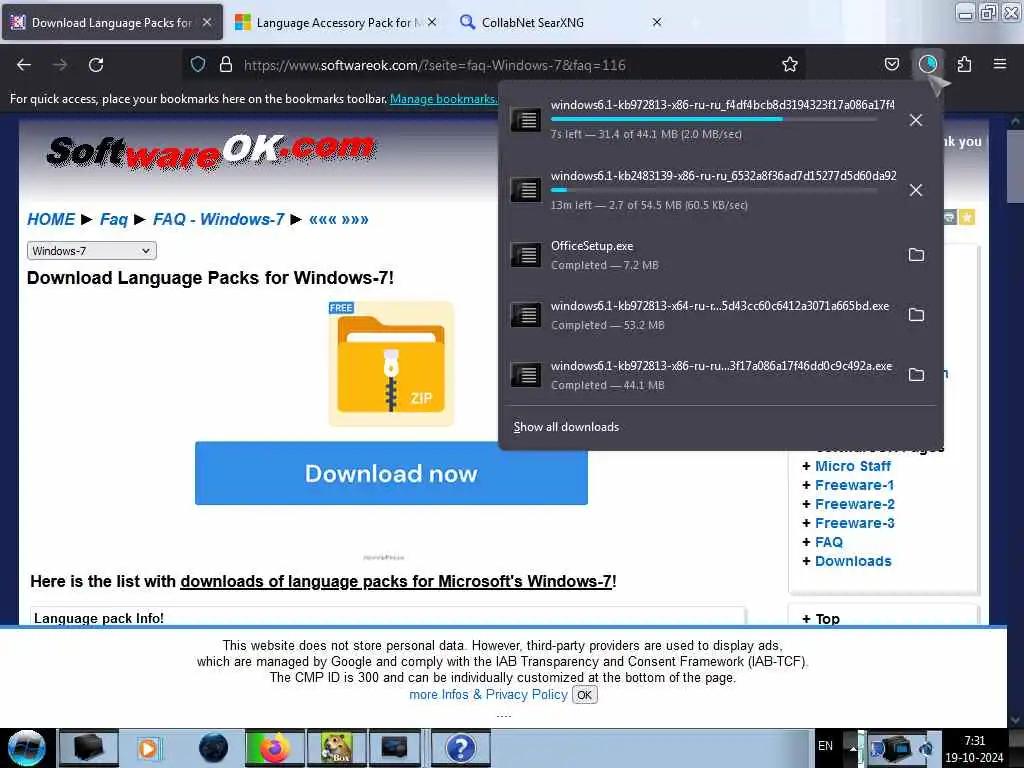
Task: Reload the current page
Action: (x=96, y=65)
